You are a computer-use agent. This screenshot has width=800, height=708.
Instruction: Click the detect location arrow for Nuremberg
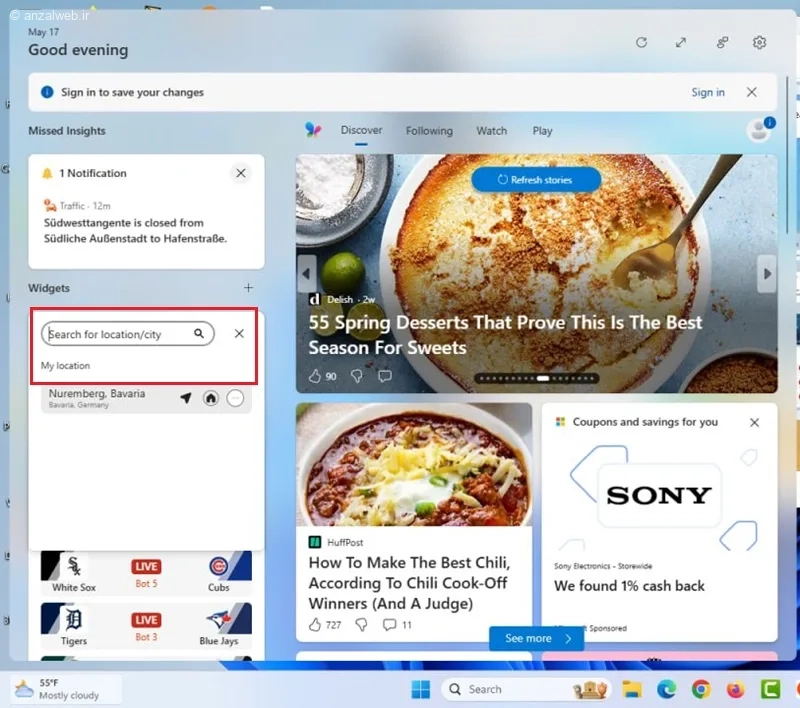(x=185, y=398)
